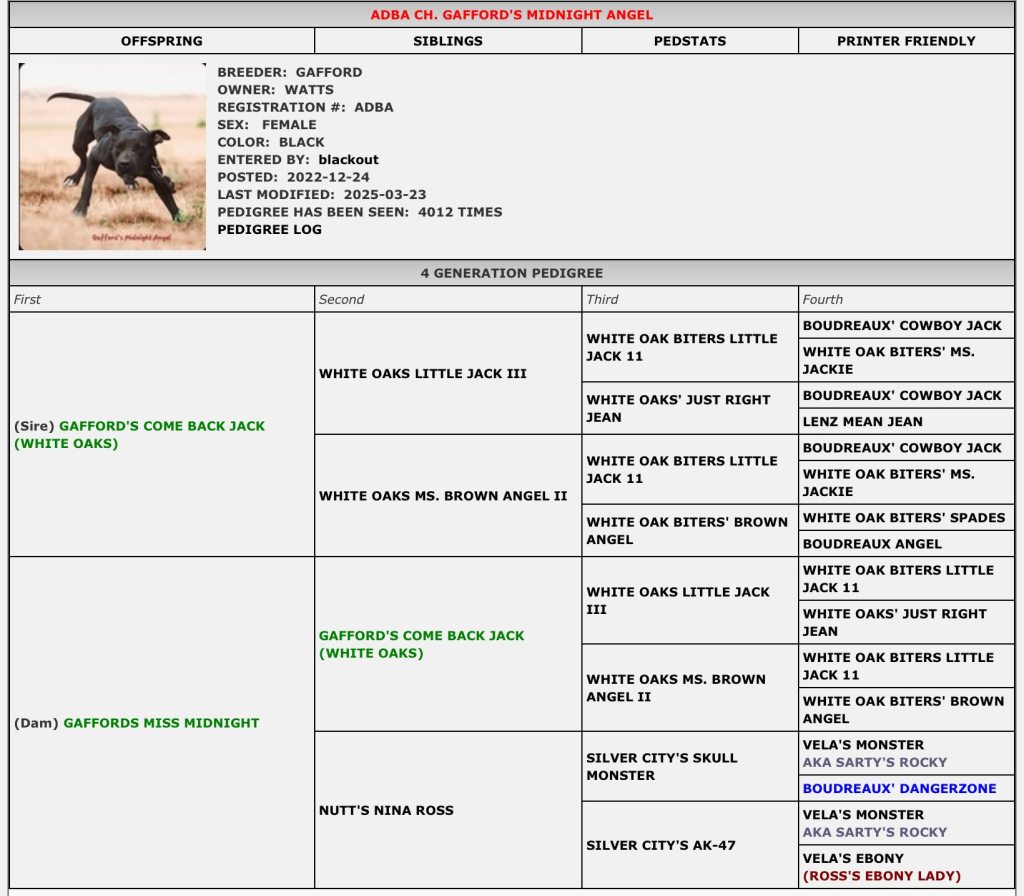This screenshot has height=896, width=1024.
Task: Click the dog photo thumbnail
Action: point(112,156)
